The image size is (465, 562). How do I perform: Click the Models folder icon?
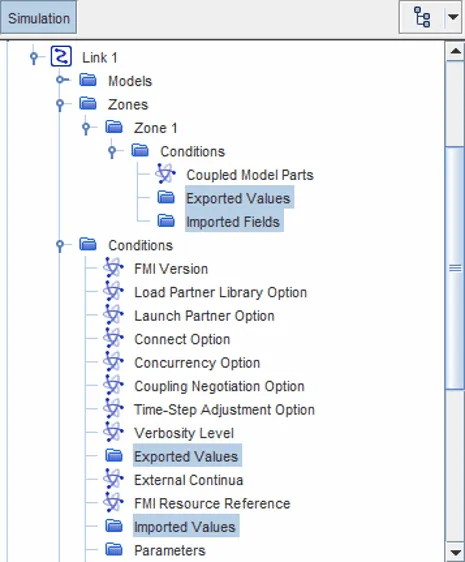[x=88, y=80]
